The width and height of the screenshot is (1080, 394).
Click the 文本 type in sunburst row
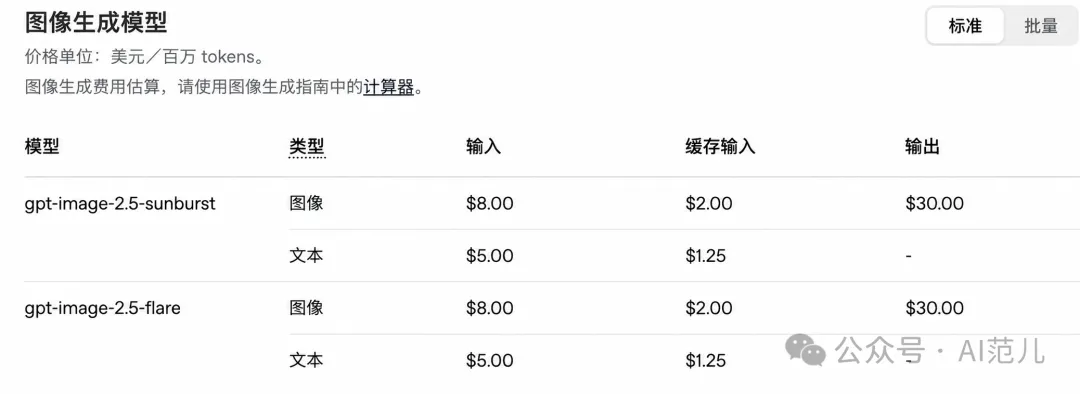(x=306, y=256)
